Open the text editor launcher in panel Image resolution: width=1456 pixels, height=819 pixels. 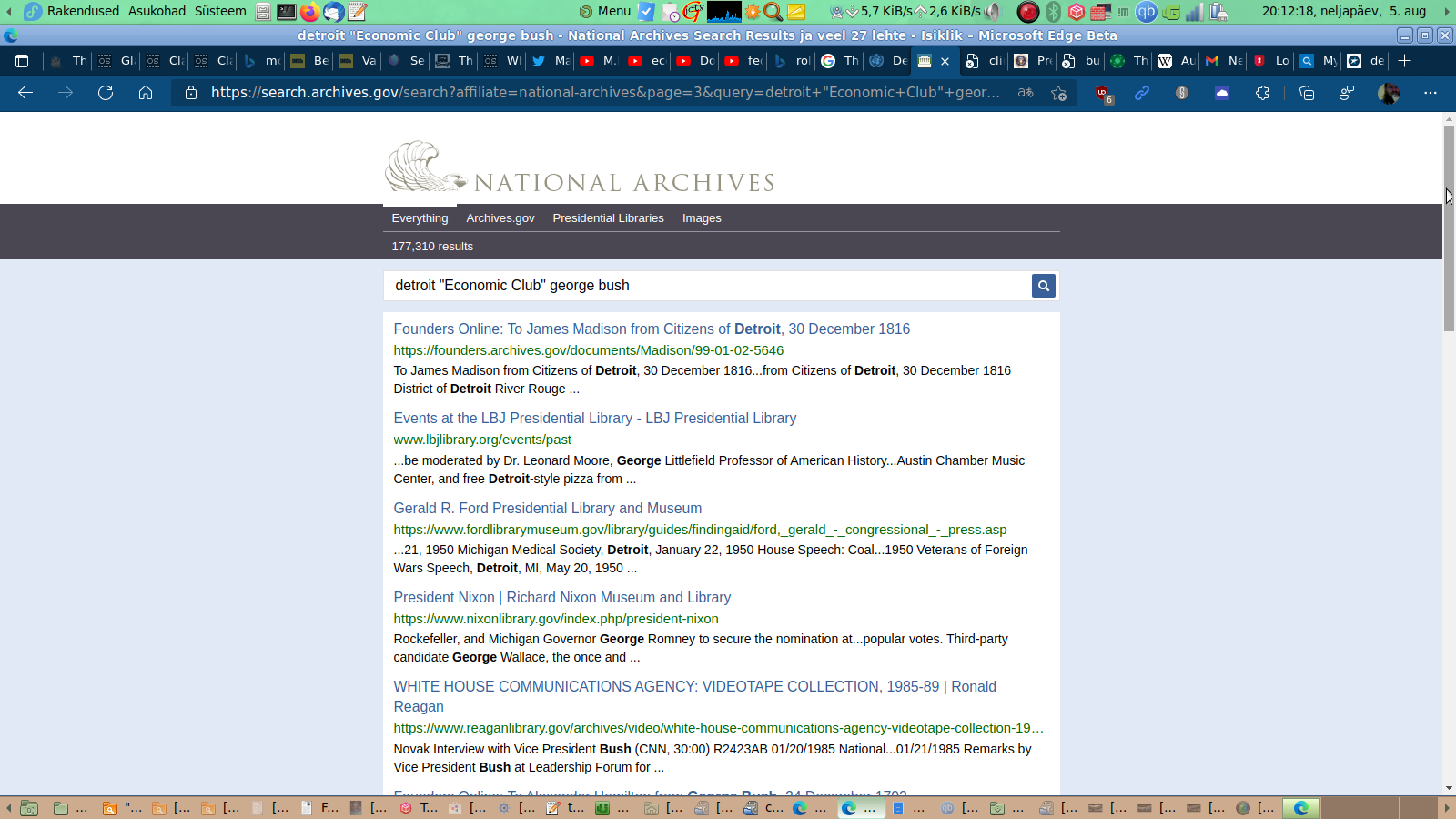pos(358,12)
